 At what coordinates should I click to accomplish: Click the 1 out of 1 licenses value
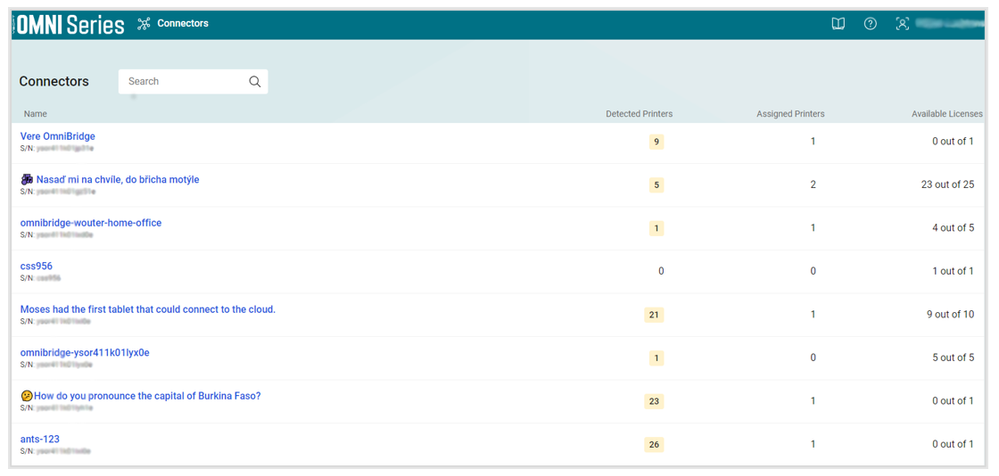coord(953,271)
